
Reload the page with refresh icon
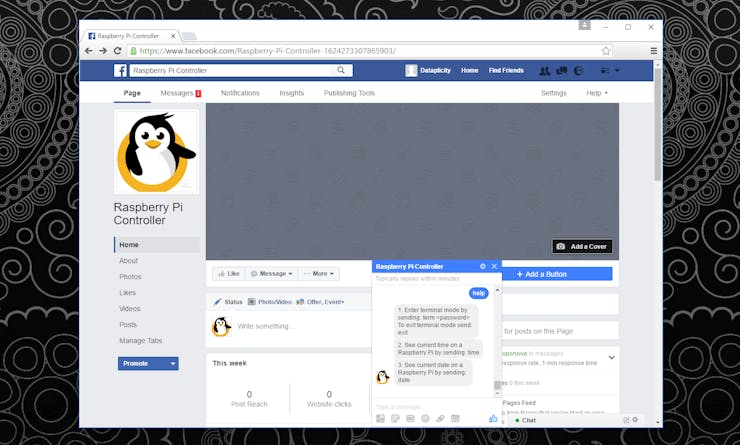(x=118, y=51)
